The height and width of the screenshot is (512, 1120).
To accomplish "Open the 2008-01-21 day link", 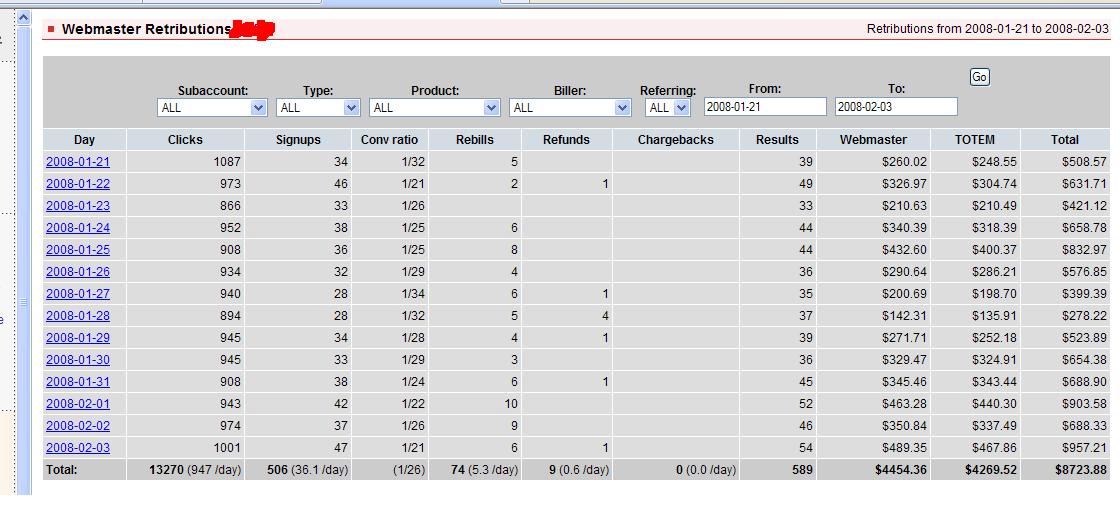I will pyautogui.click(x=78, y=162).
